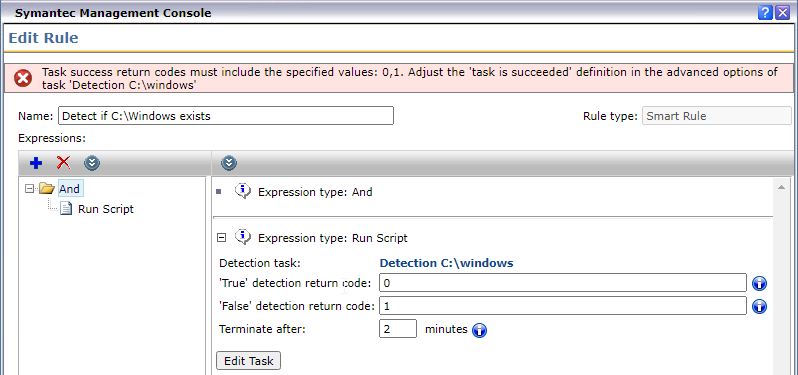Select the Run Script tree item
This screenshot has height=375, width=798.
pos(106,209)
